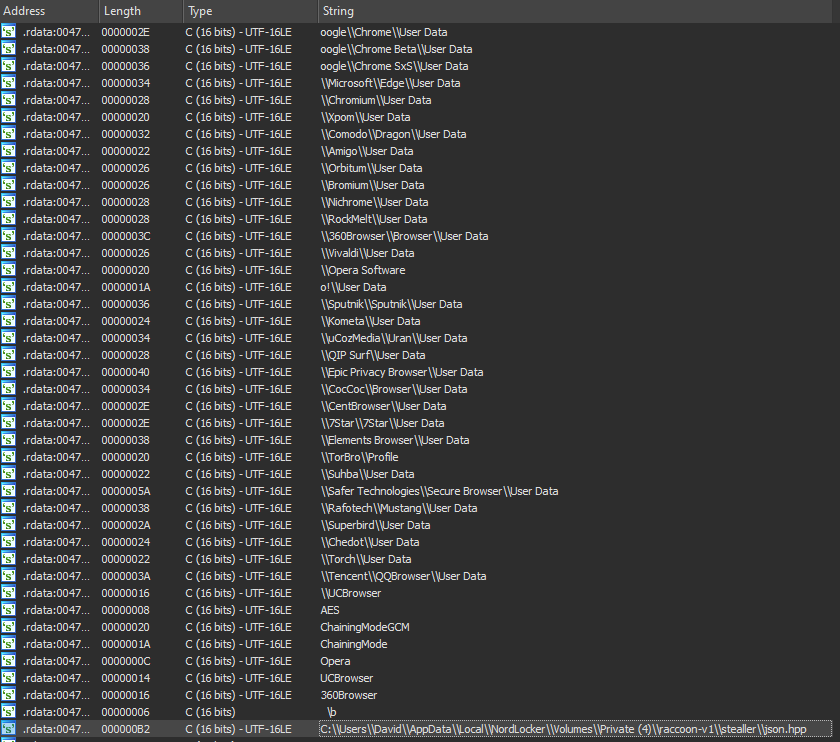Click string icon beside Nichrome User Data
840x742 pixels.
[8, 202]
